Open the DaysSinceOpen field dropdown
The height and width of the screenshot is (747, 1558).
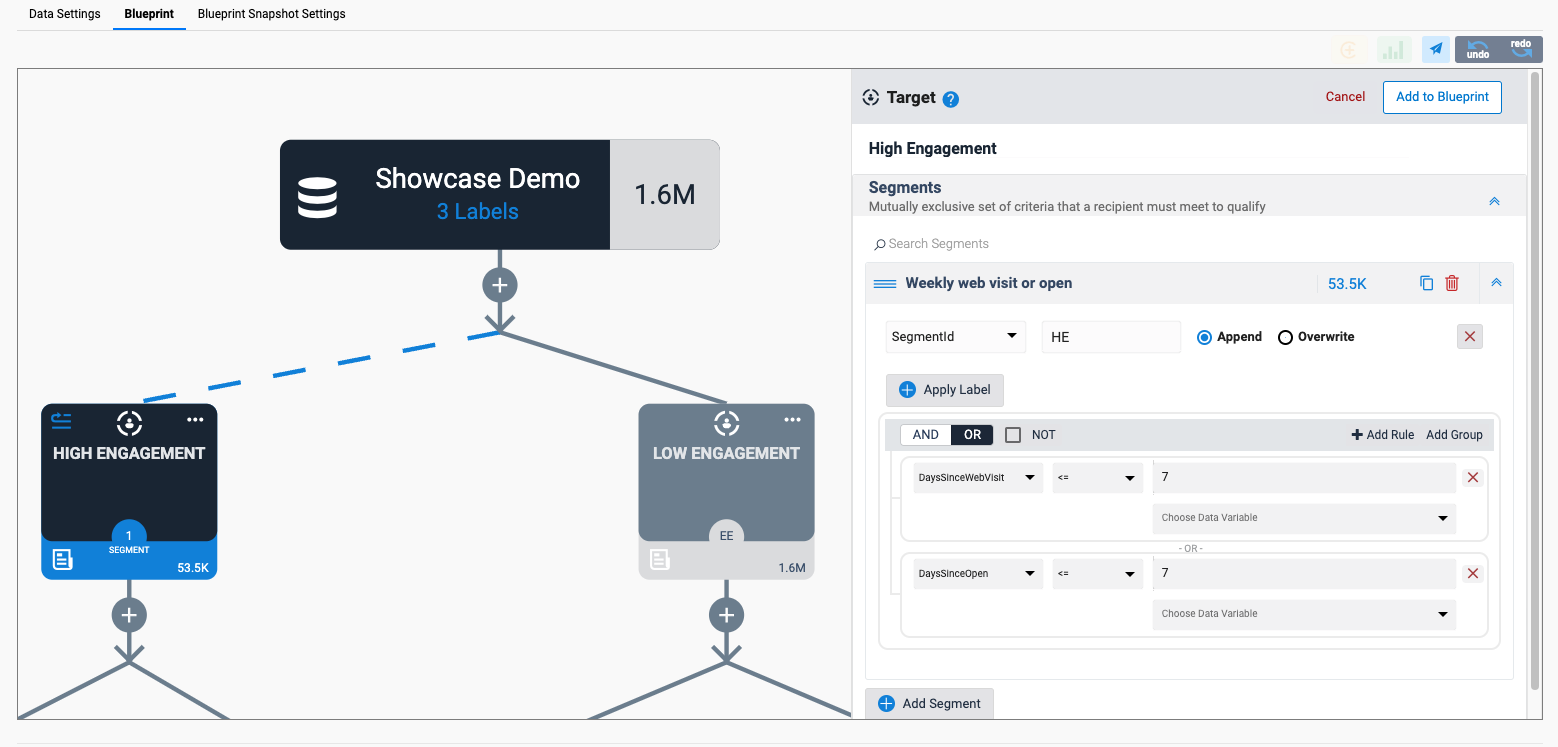point(978,574)
